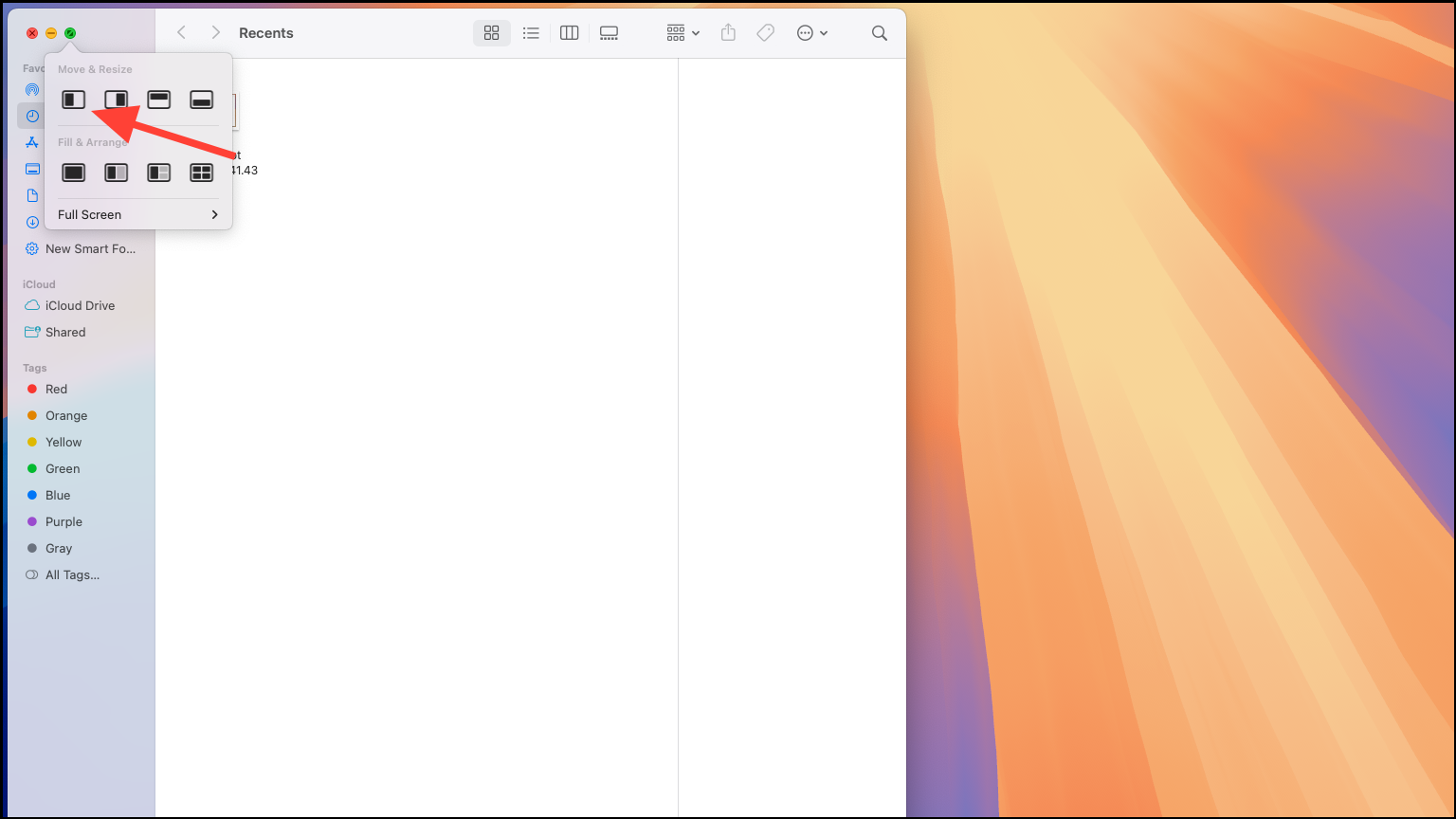
Task: Select the Recents clock icon in sidebar
Action: coord(32,116)
